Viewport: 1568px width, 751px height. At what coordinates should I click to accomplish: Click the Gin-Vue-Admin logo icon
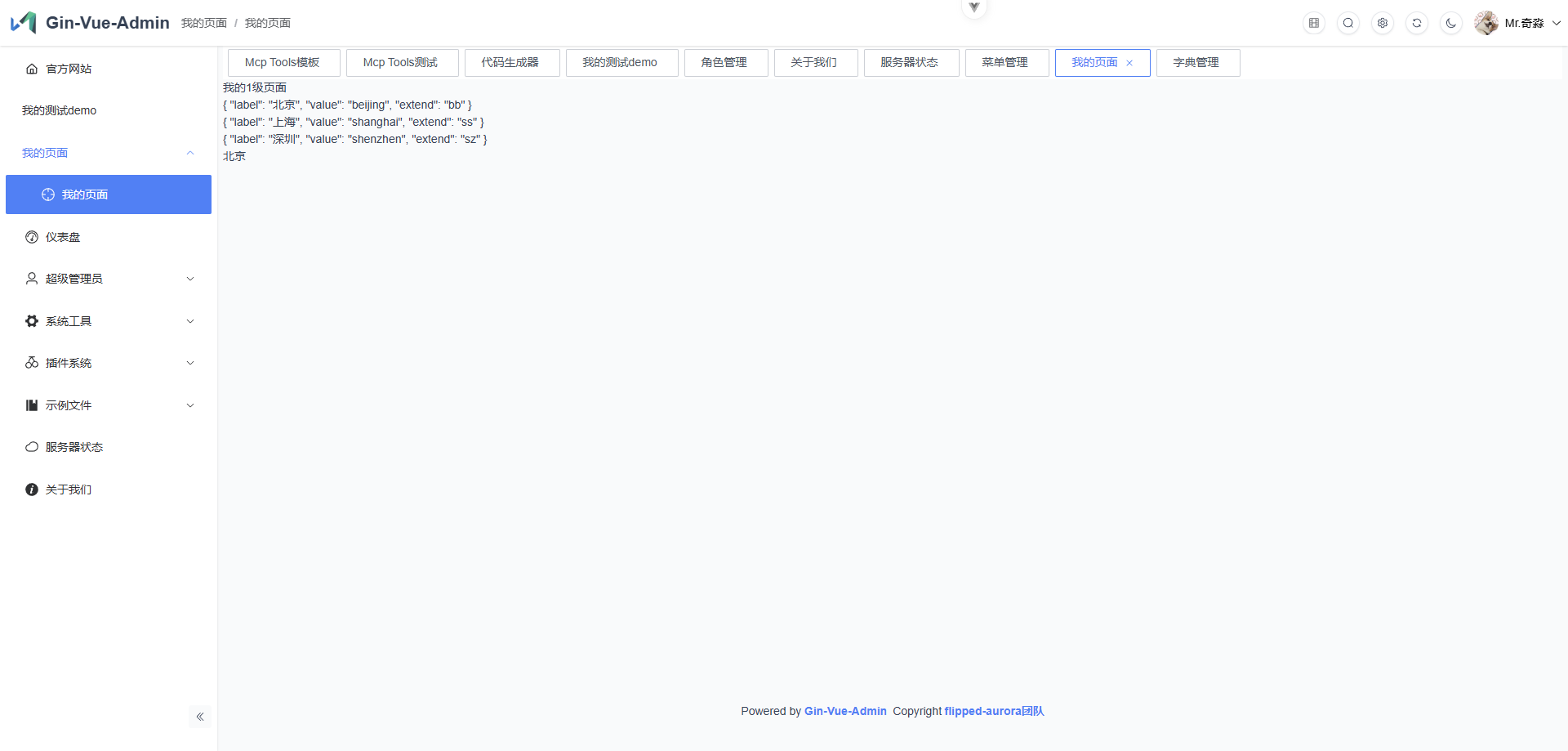[24, 22]
